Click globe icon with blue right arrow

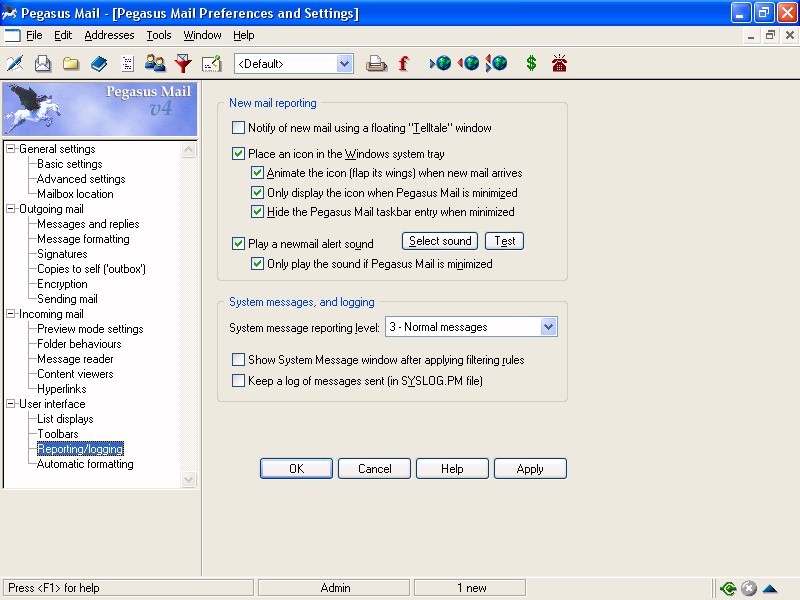440,63
